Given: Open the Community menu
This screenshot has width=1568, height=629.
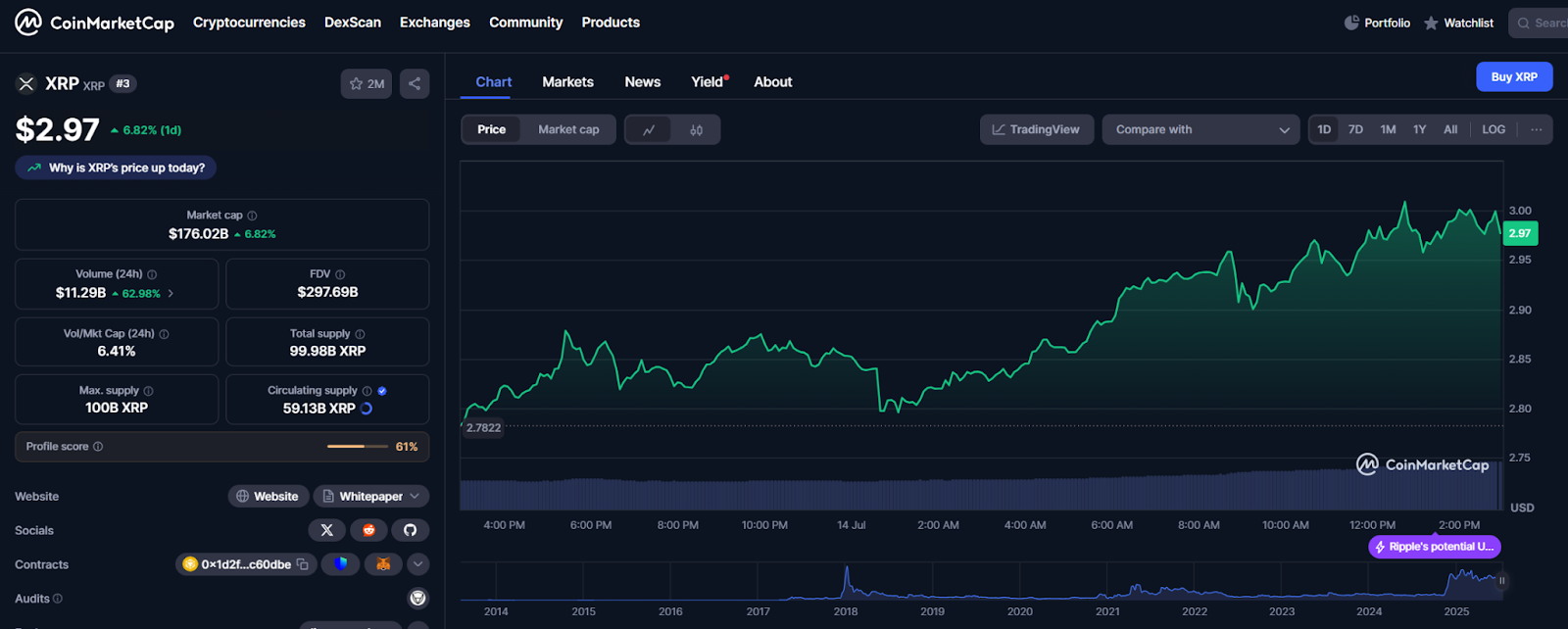Looking at the screenshot, I should point(526,23).
